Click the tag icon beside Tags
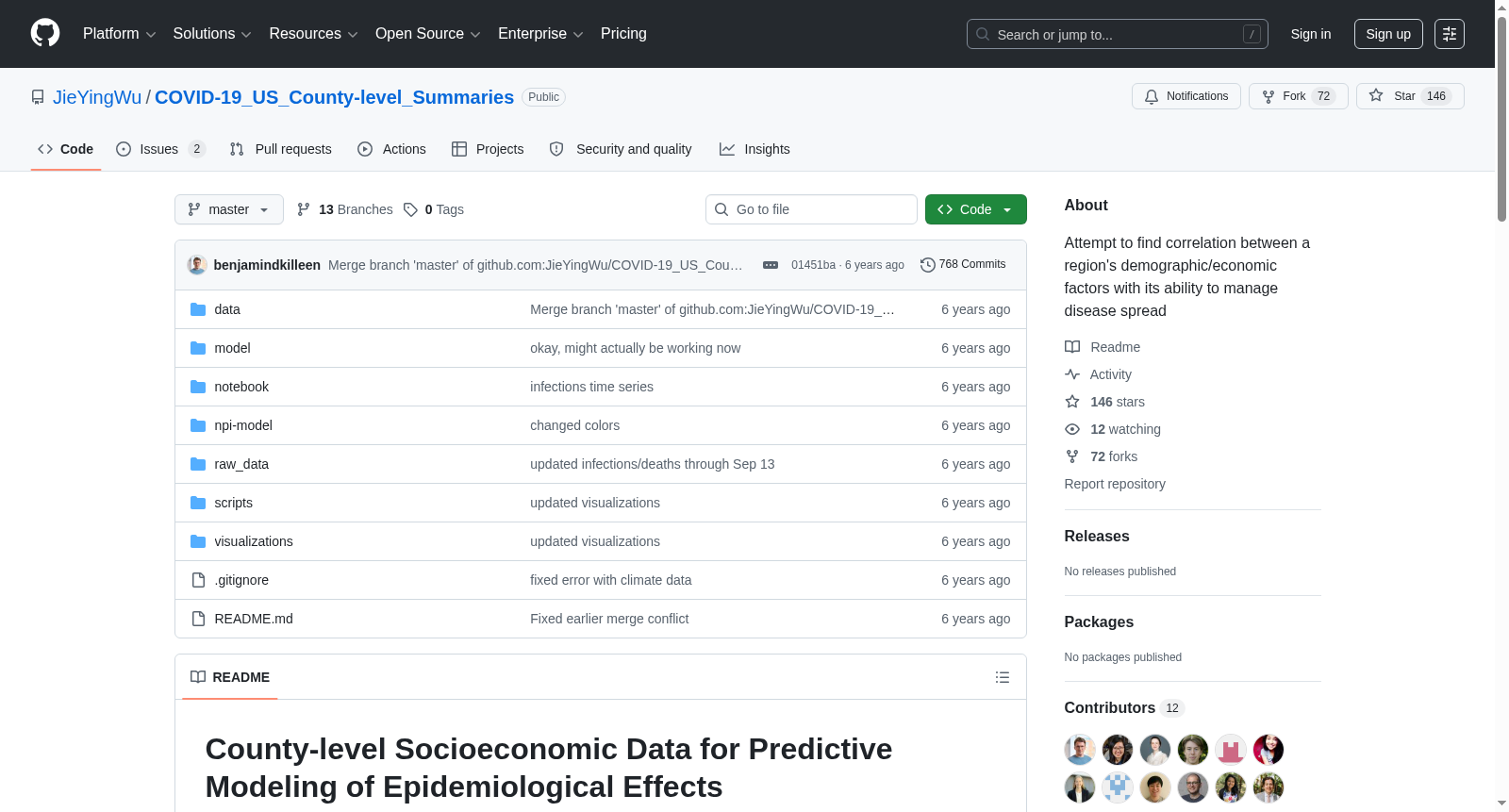This screenshot has width=1509, height=812. pyautogui.click(x=410, y=209)
